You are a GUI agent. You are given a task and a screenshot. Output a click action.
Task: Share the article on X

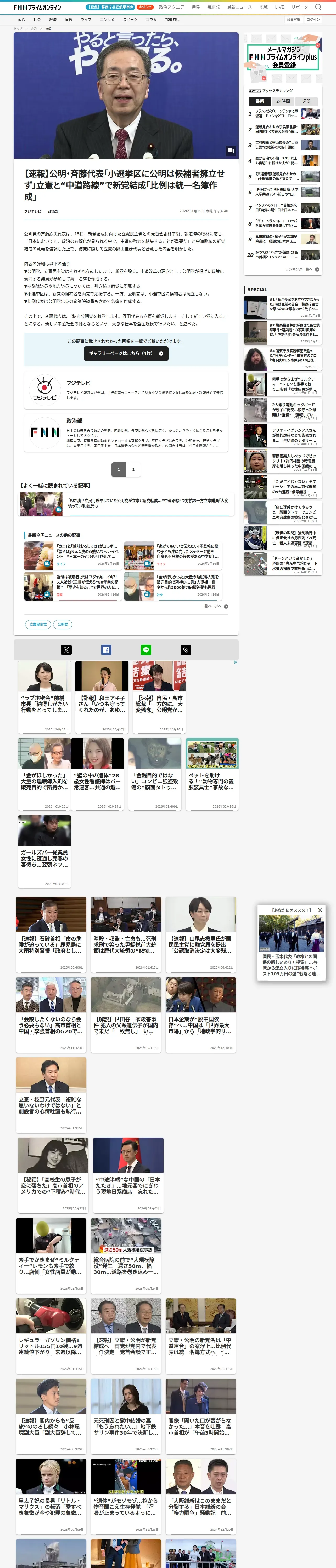point(66,650)
